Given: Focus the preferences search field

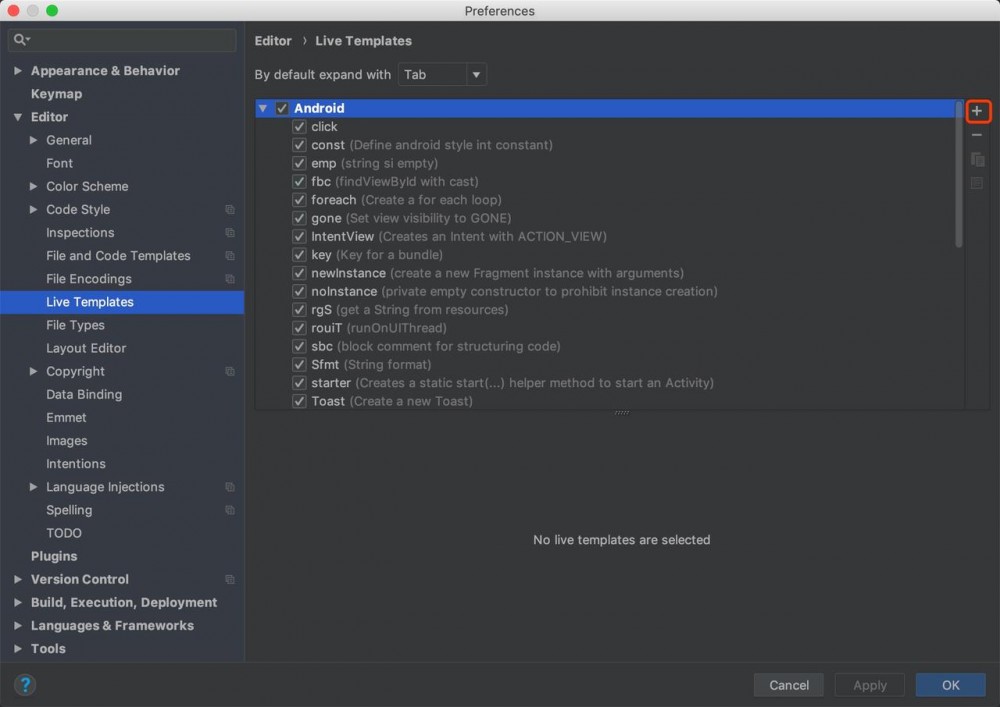Looking at the screenshot, I should click(130, 40).
